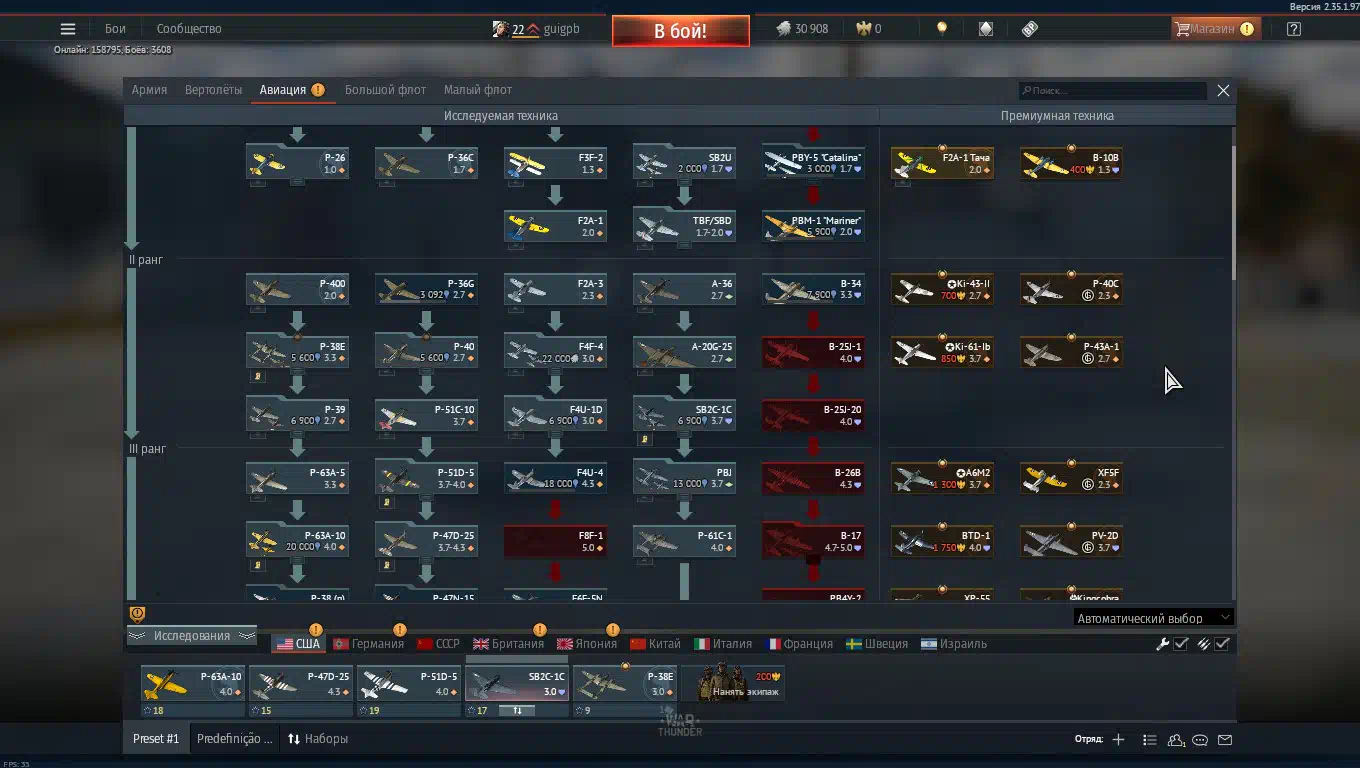Open the help question mark icon
Image resolution: width=1360 pixels, height=768 pixels.
pos(1294,29)
